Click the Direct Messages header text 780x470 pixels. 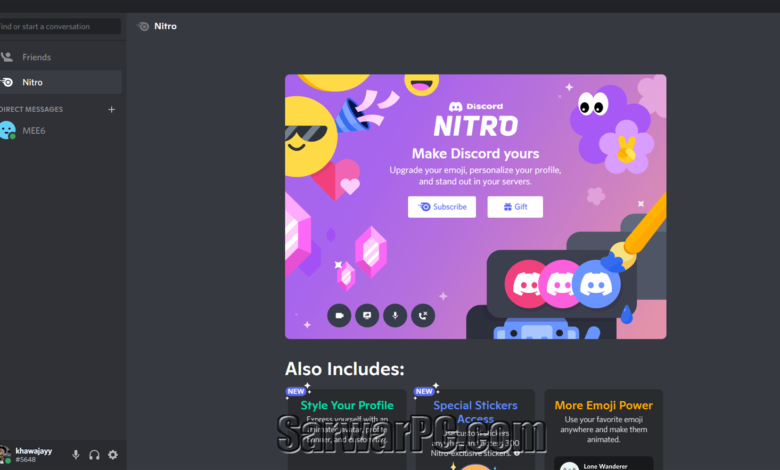(31, 109)
